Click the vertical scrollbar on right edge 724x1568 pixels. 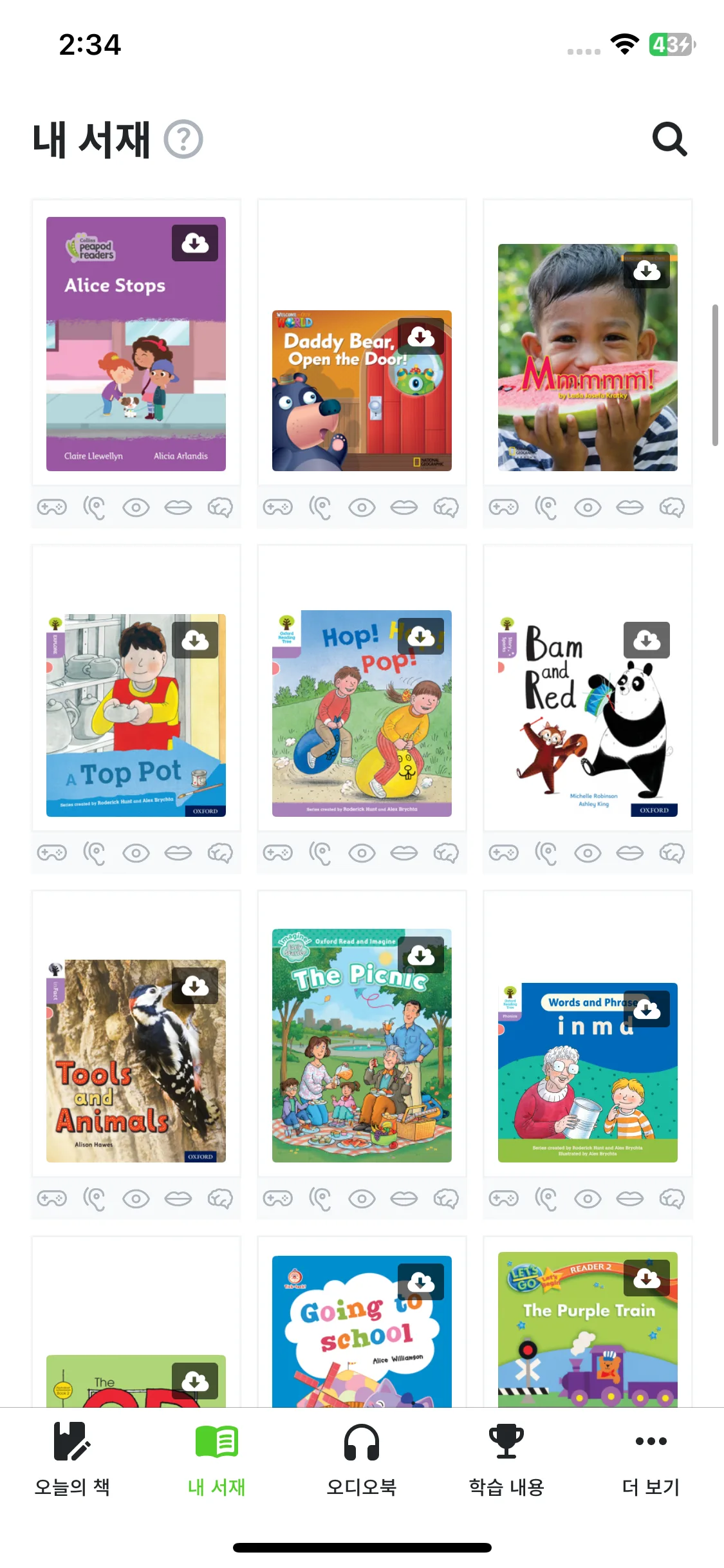pos(715,375)
